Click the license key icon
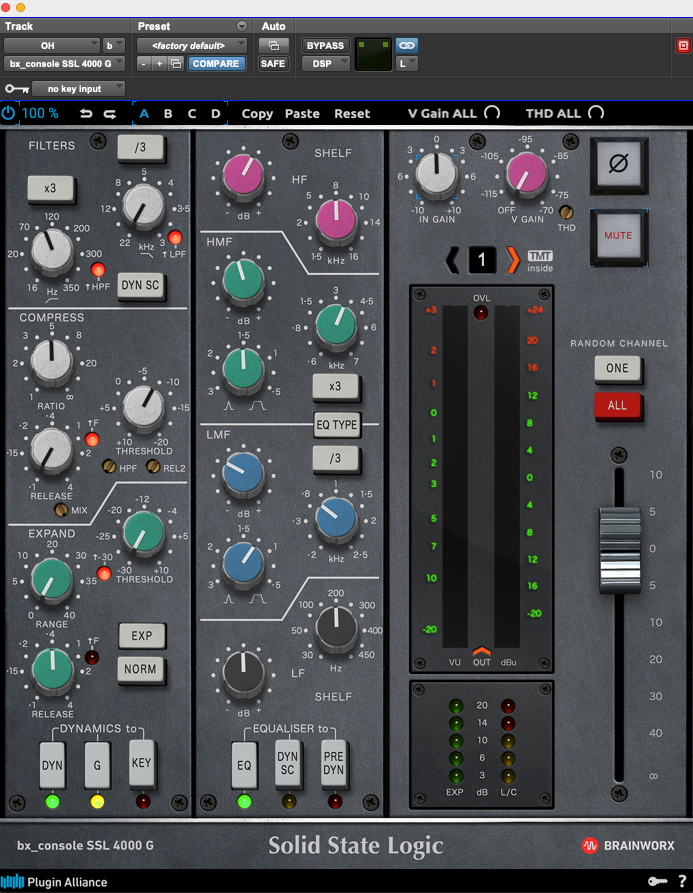 657,882
